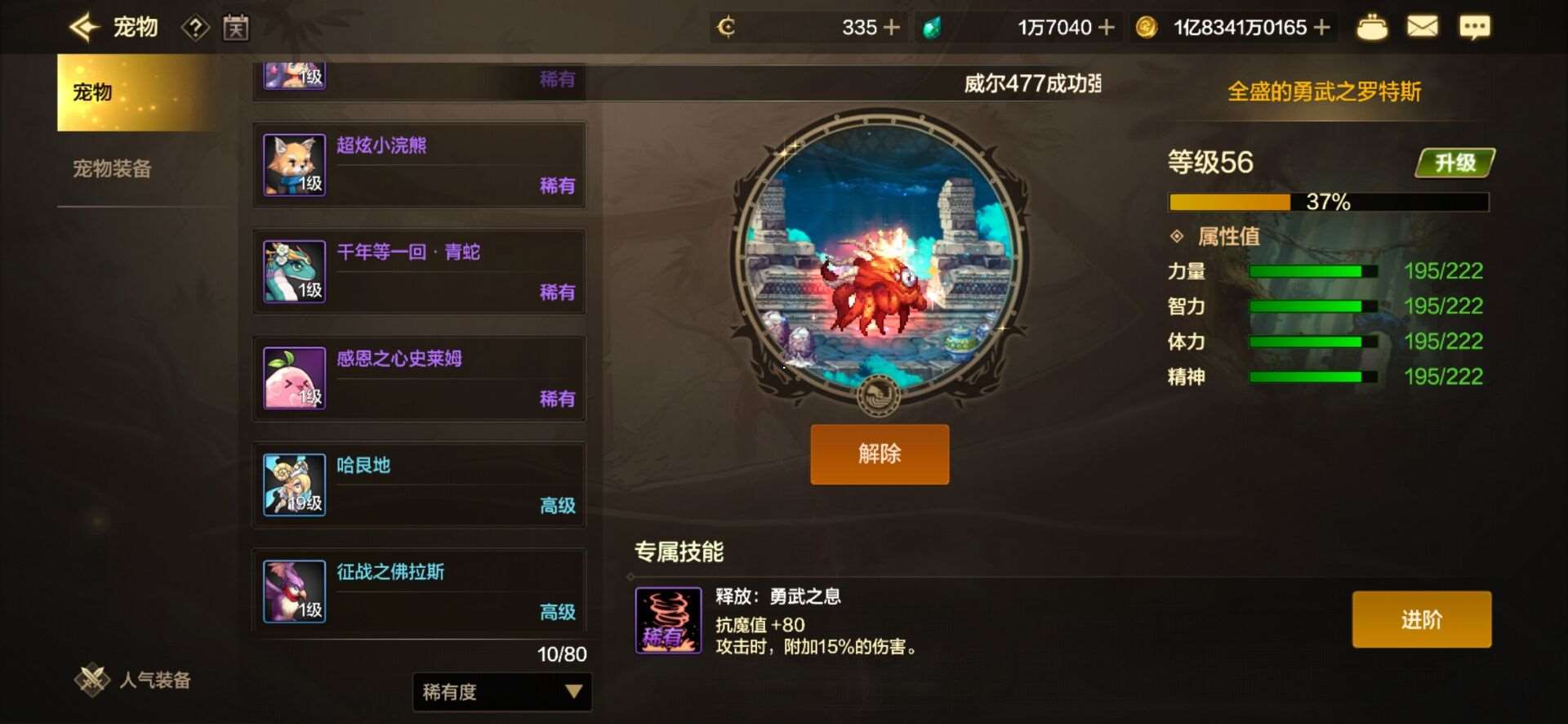The height and width of the screenshot is (724, 1568).
Task: Open the help question mark icon
Action: pyautogui.click(x=195, y=28)
